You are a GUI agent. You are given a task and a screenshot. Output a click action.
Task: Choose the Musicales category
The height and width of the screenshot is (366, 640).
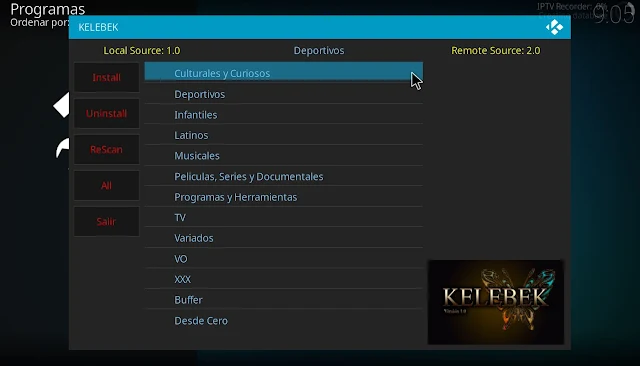284,155
